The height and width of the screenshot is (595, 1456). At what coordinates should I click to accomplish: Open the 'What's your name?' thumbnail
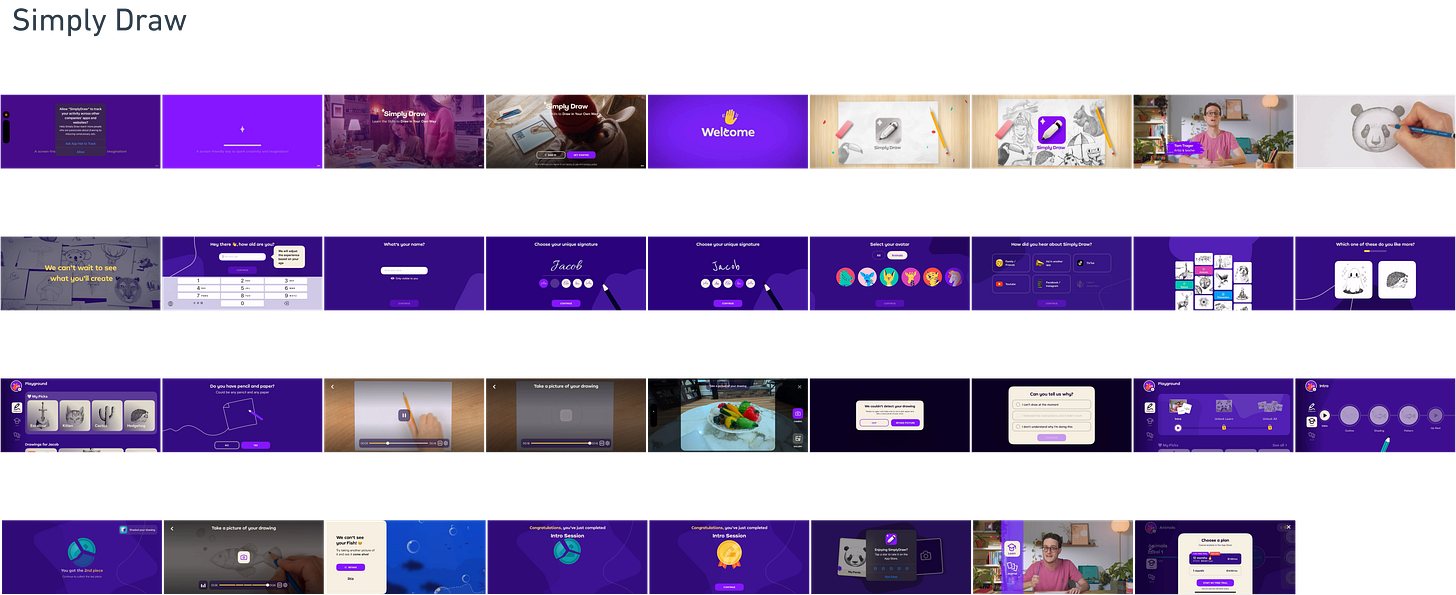[x=404, y=273]
